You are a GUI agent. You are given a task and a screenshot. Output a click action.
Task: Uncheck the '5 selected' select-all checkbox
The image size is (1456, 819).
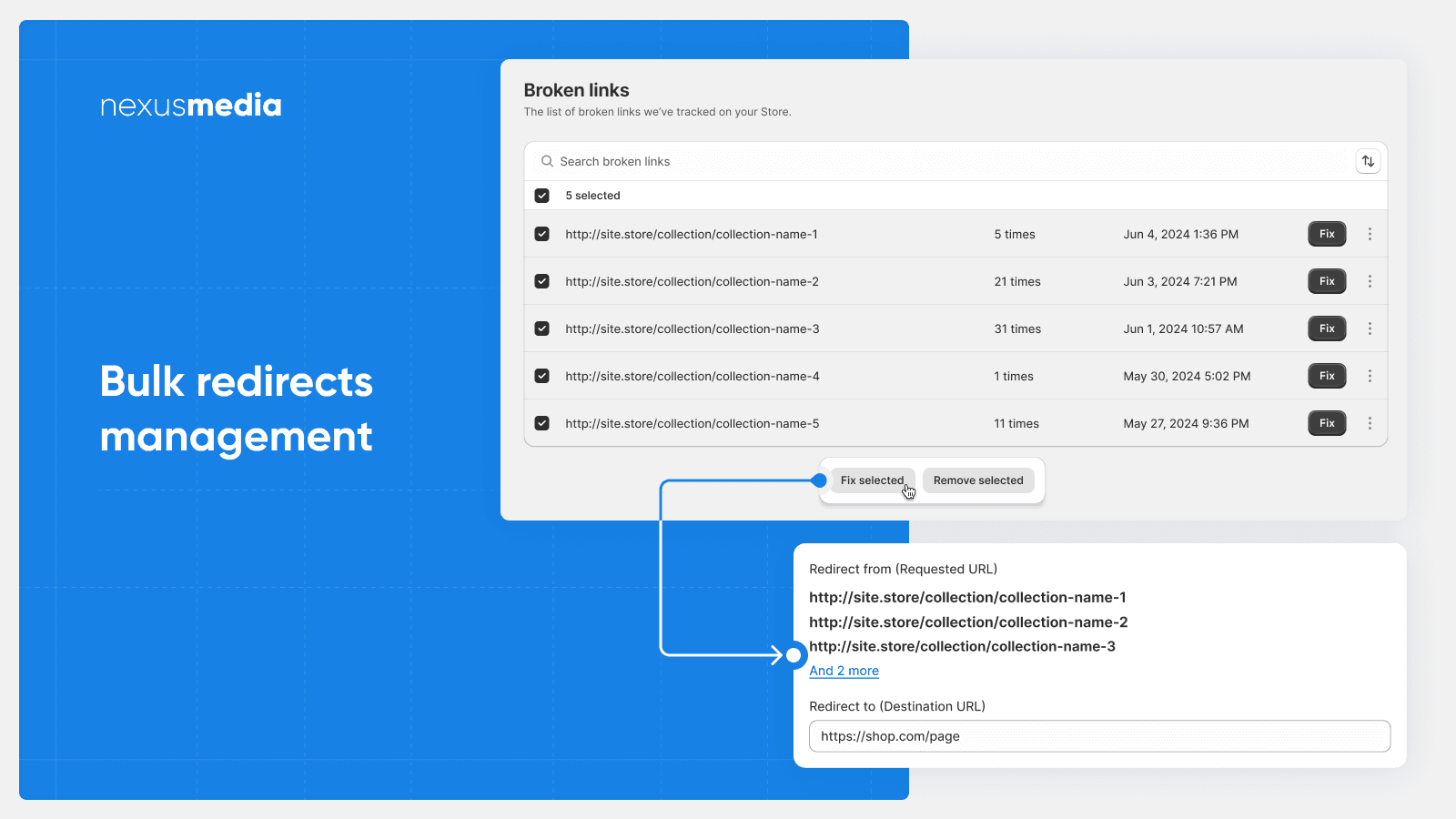tap(542, 196)
